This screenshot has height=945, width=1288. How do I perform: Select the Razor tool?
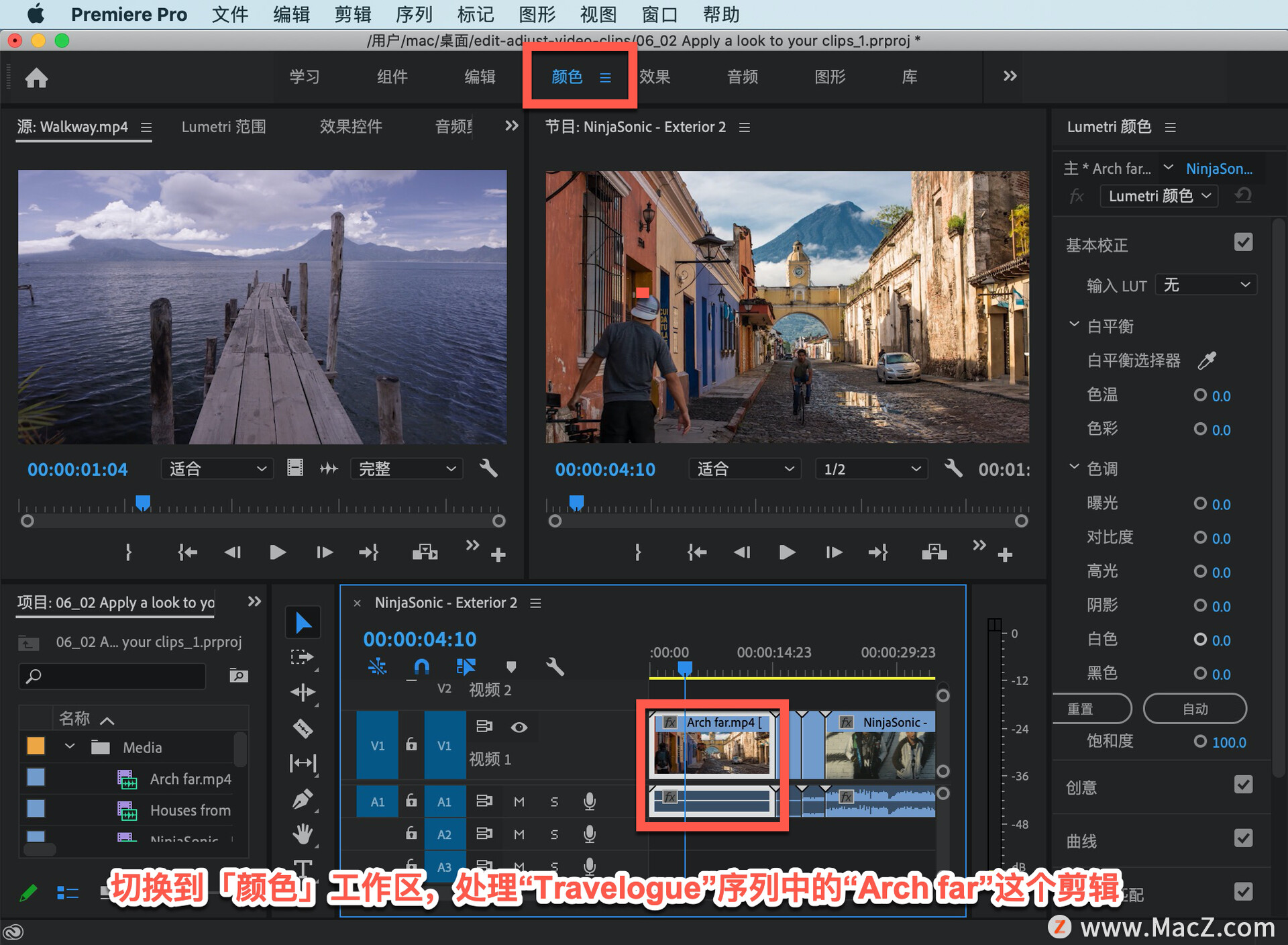pyautogui.click(x=303, y=728)
